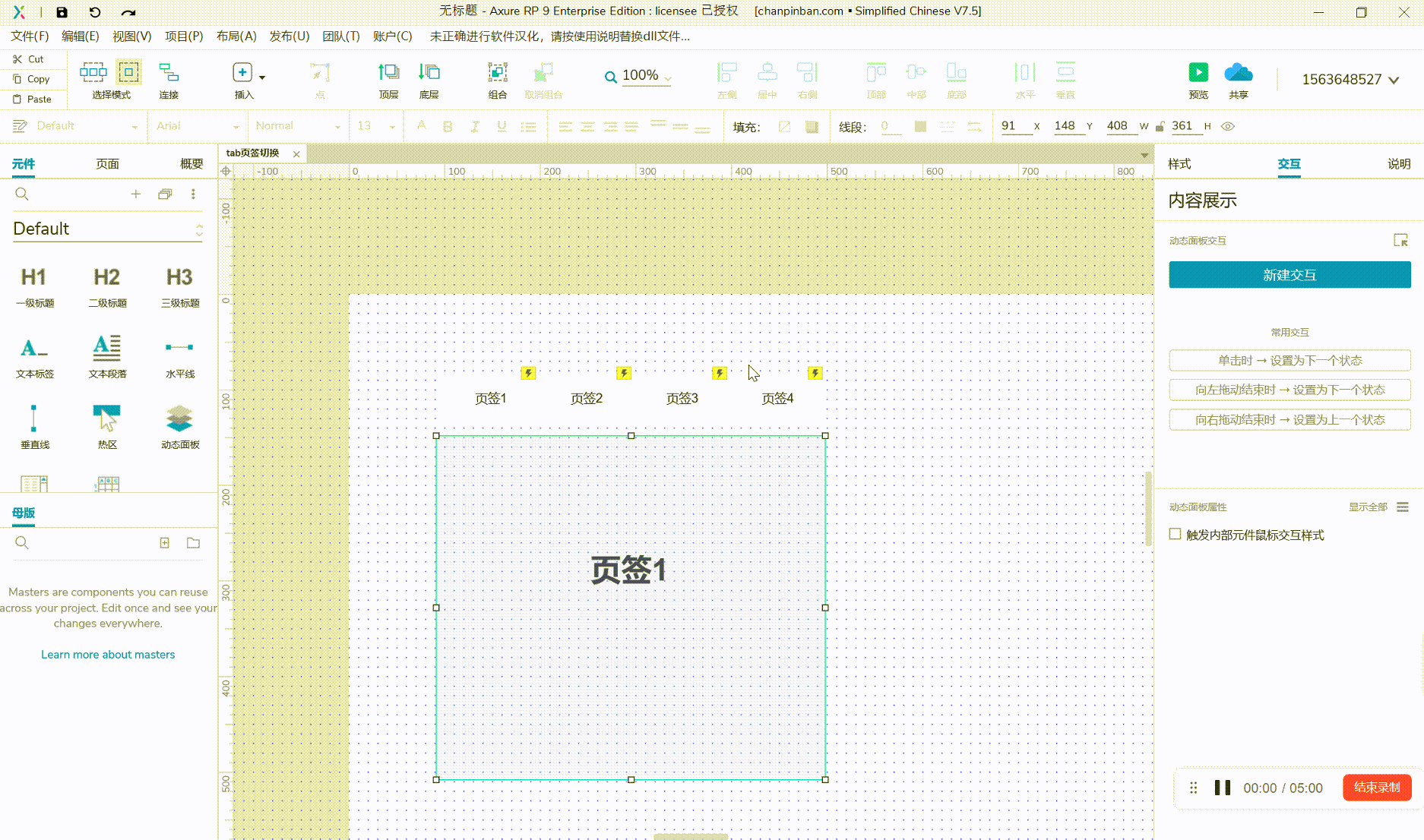This screenshot has height=840, width=1424.
Task: Click 结束录制 to stop recording
Action: 1377,788
